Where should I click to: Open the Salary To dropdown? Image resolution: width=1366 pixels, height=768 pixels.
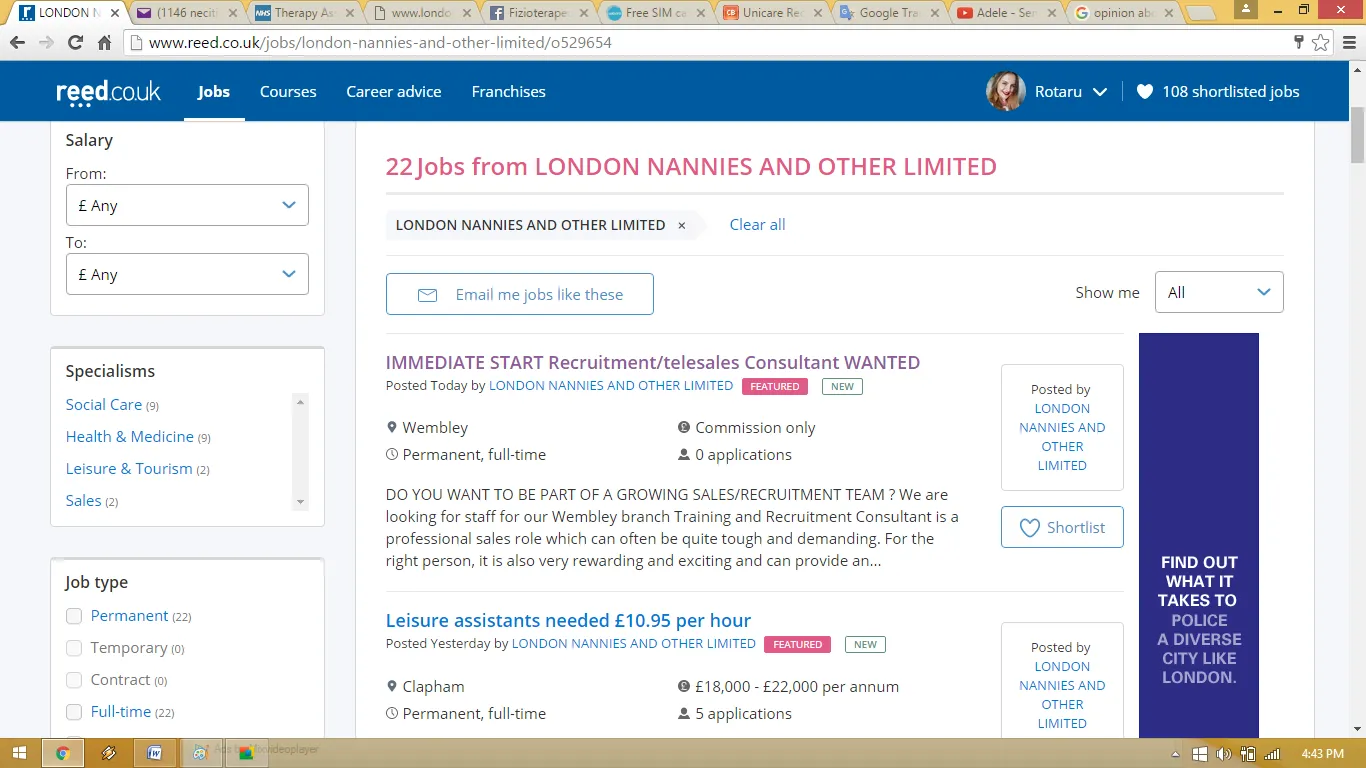[187, 274]
